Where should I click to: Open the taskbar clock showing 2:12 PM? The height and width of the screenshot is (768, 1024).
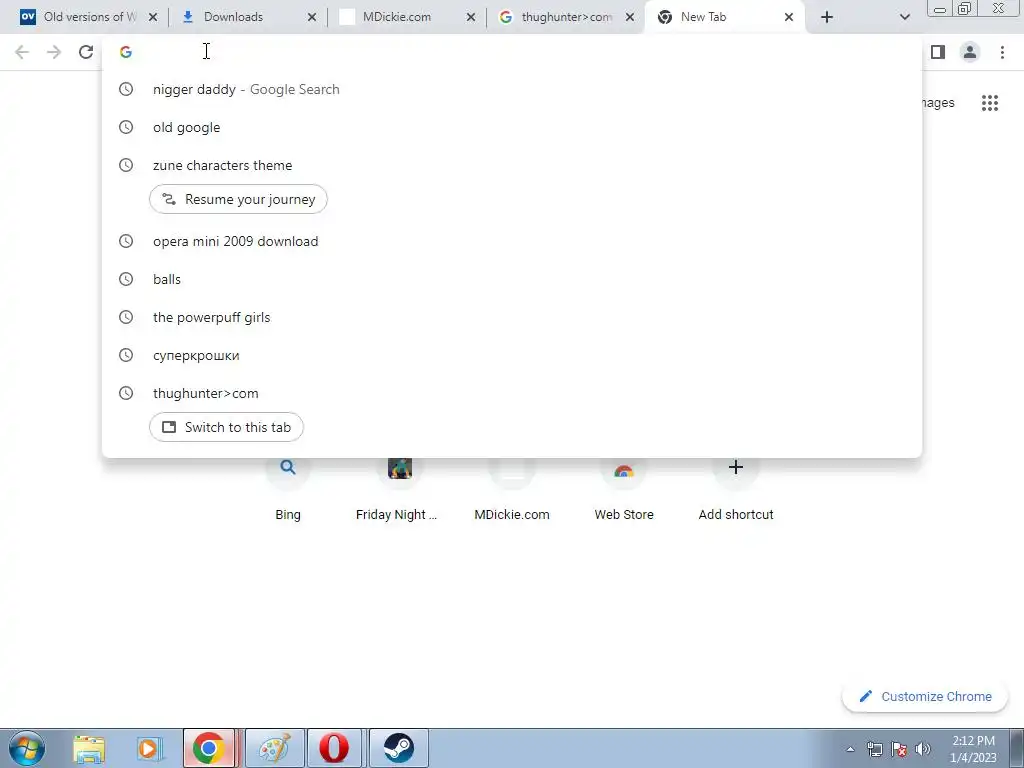click(973, 749)
